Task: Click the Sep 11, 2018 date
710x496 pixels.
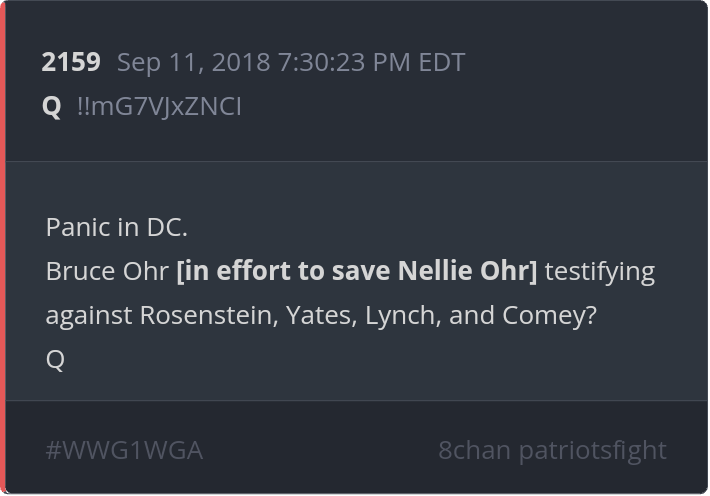Action: click(193, 62)
